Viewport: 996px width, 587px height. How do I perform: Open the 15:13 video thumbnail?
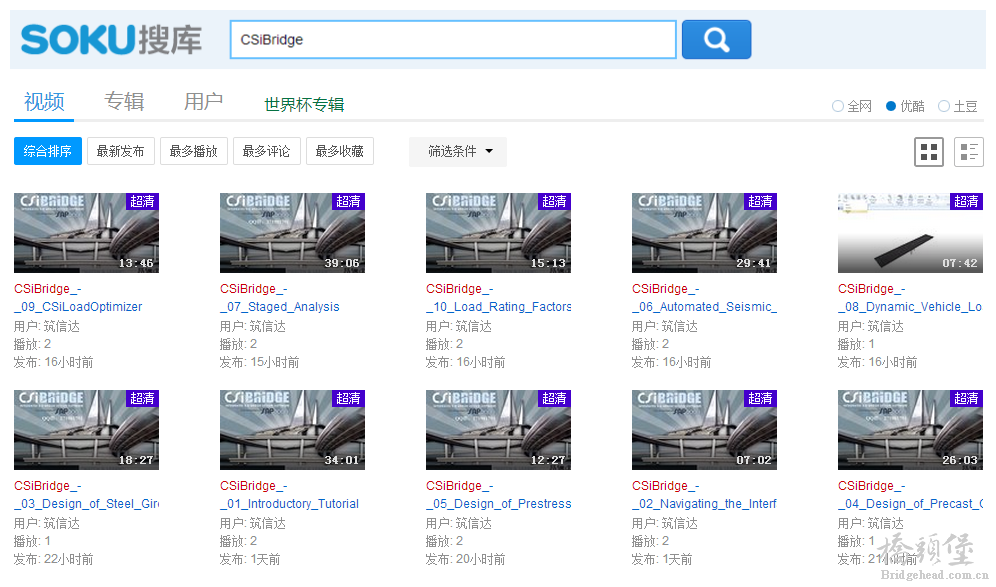pyautogui.click(x=498, y=233)
